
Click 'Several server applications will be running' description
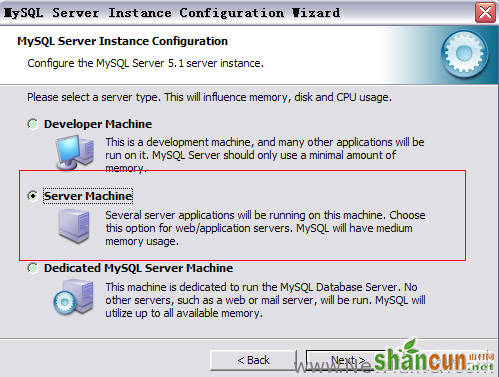pos(265,228)
